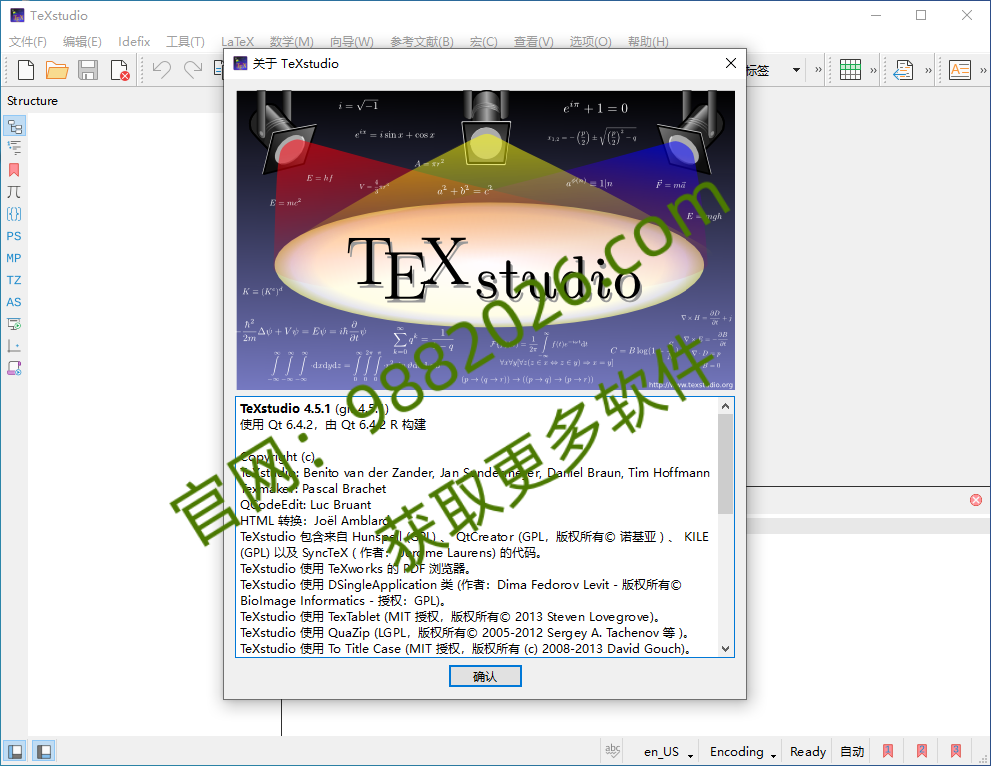Open the 帮助(H) menu
The height and width of the screenshot is (766, 991).
click(x=648, y=42)
